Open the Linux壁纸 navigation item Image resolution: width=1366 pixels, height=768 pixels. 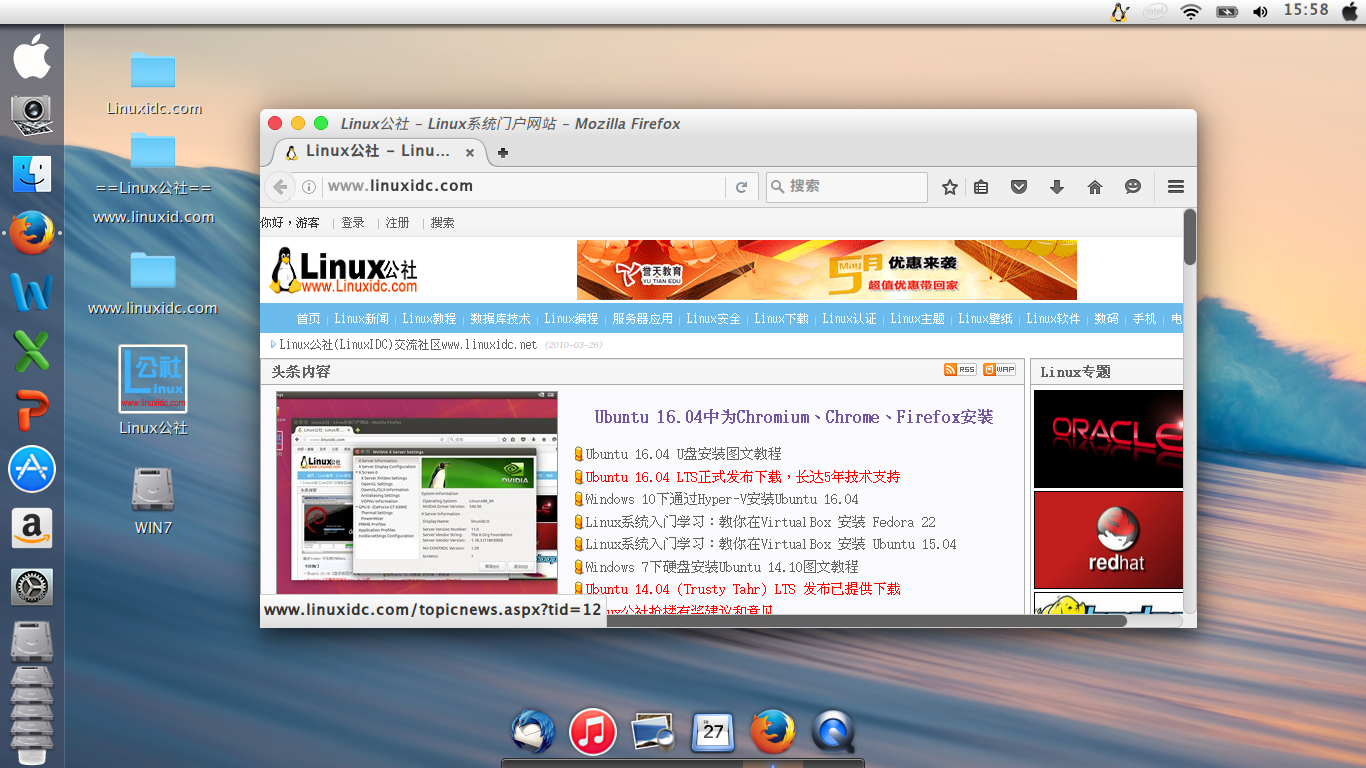point(985,319)
